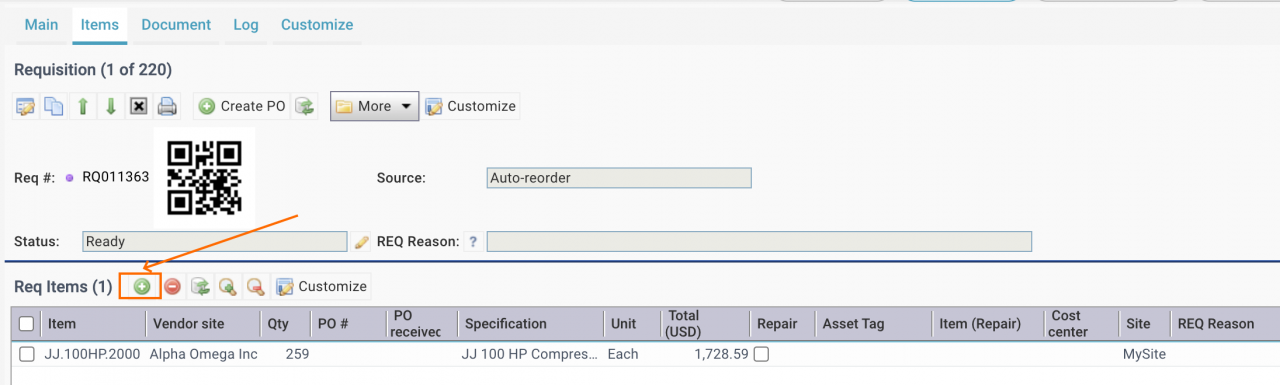Click the REQ Reason help question icon
1280x385 pixels.
472,242
